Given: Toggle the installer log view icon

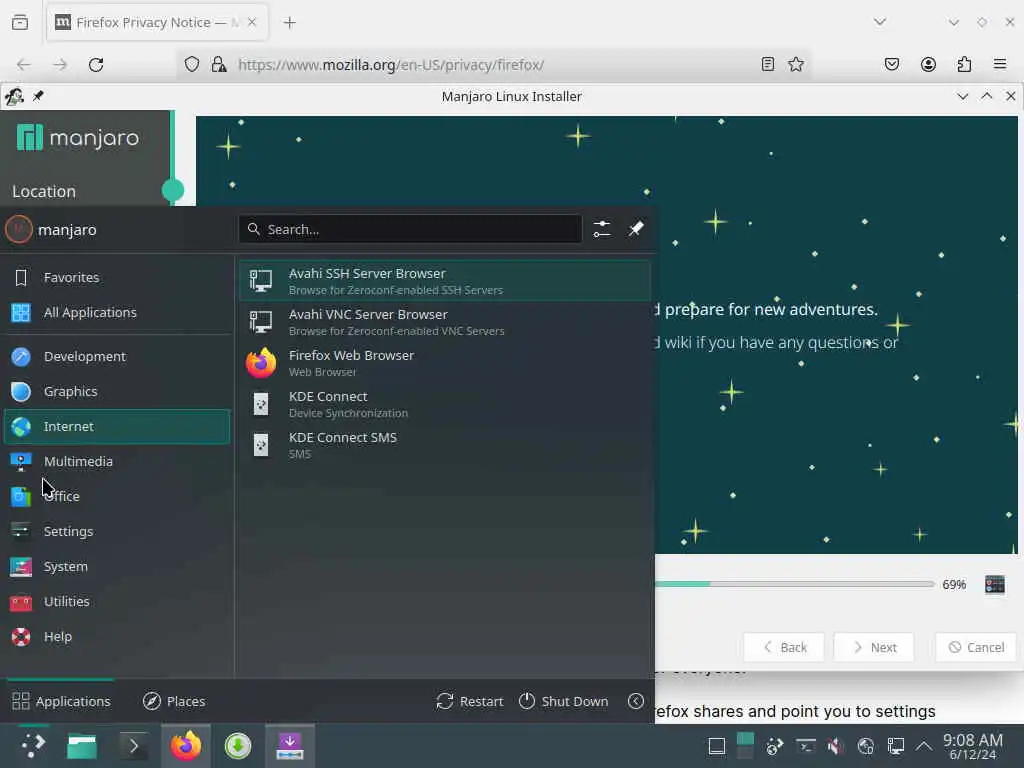Looking at the screenshot, I should (x=995, y=584).
